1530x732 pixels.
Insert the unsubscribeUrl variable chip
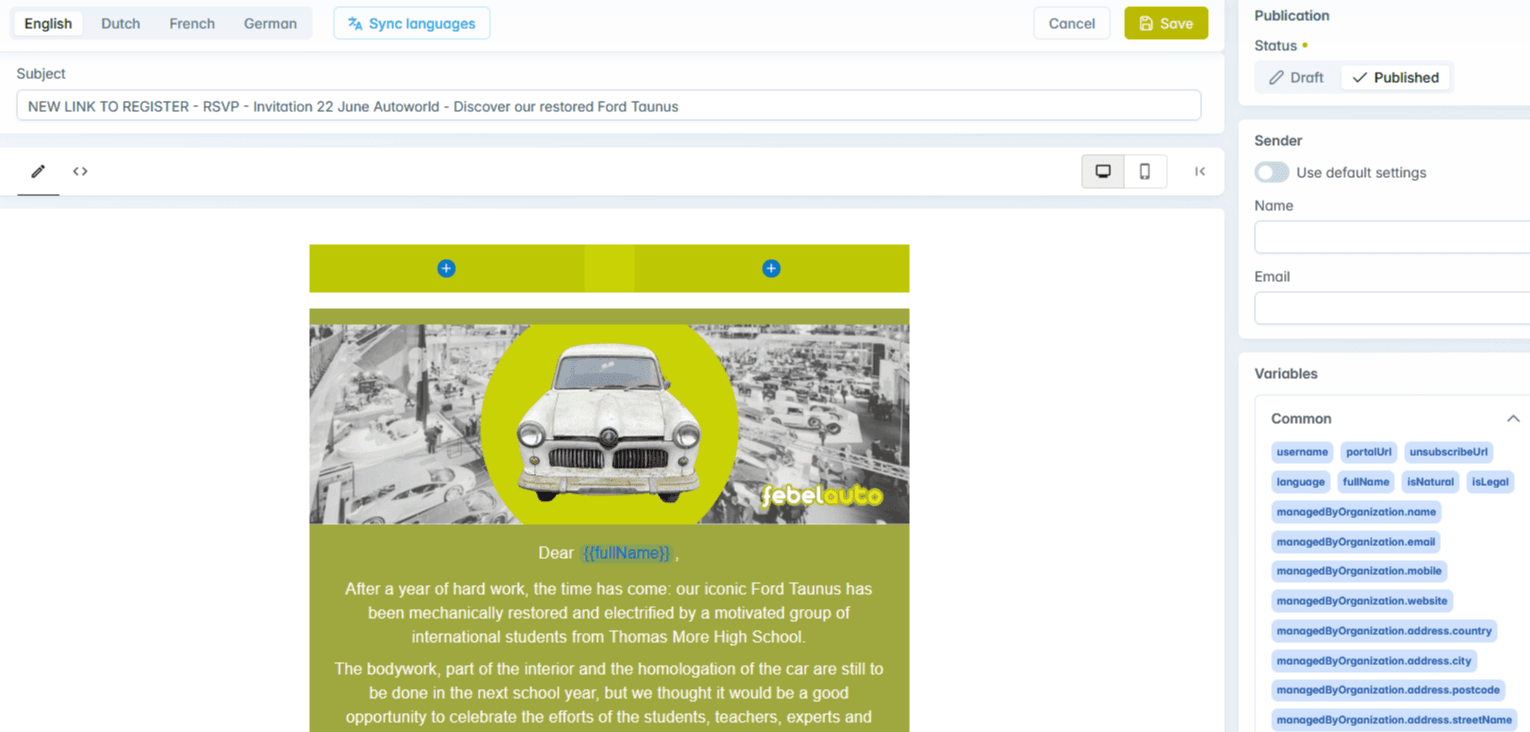tap(1448, 452)
